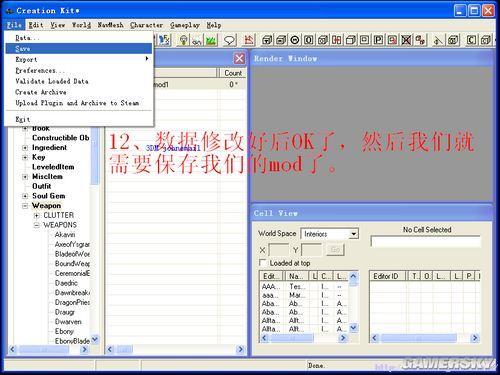This screenshot has width=500, height=375.
Task: Click the light bulb toolbar icon
Action: pos(183,40)
